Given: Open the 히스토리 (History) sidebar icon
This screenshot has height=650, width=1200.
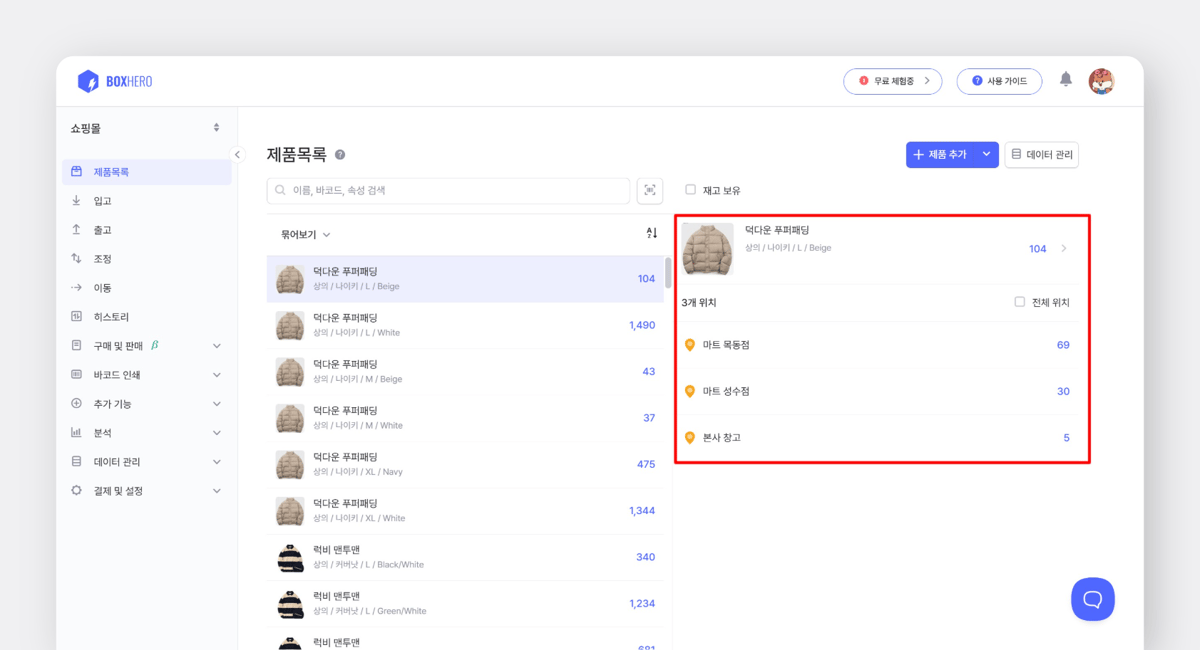Looking at the screenshot, I should (76, 315).
